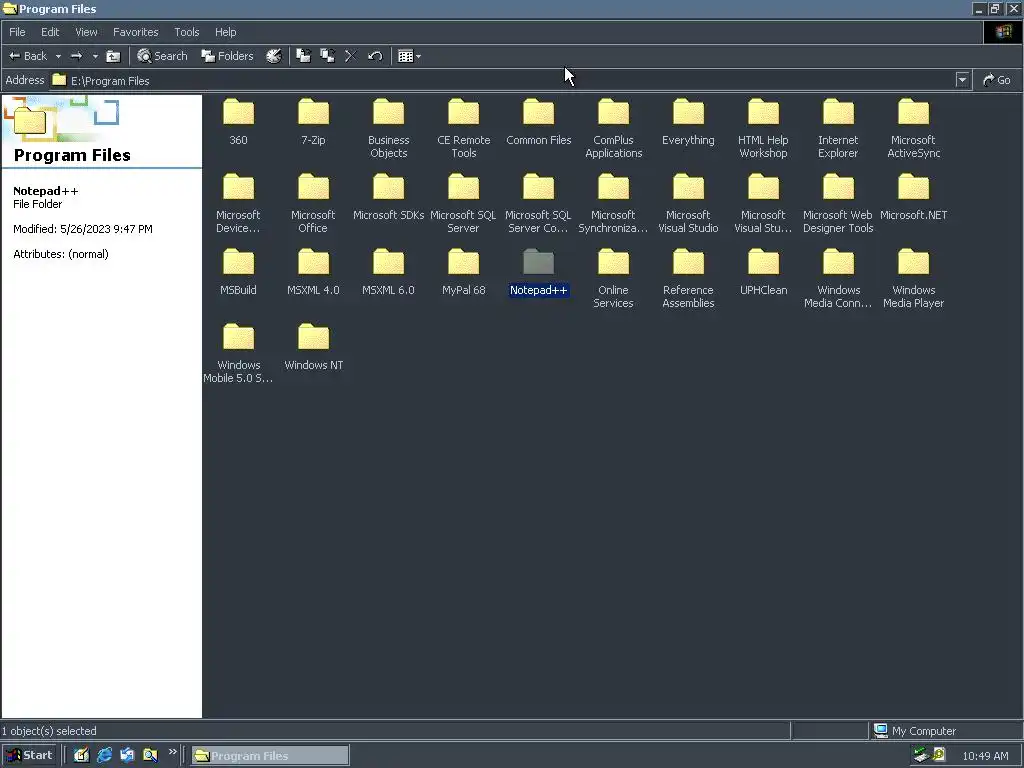1024x768 pixels.
Task: Open the Edit menu
Action: click(x=50, y=32)
